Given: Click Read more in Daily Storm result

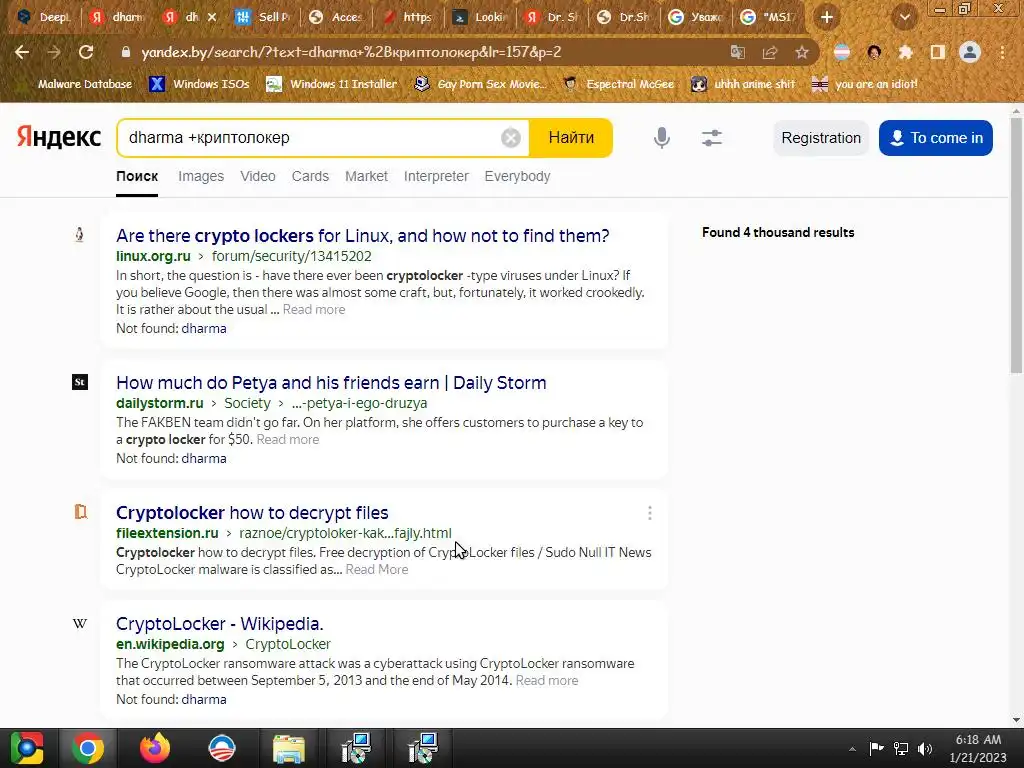Looking at the screenshot, I should click(287, 440).
